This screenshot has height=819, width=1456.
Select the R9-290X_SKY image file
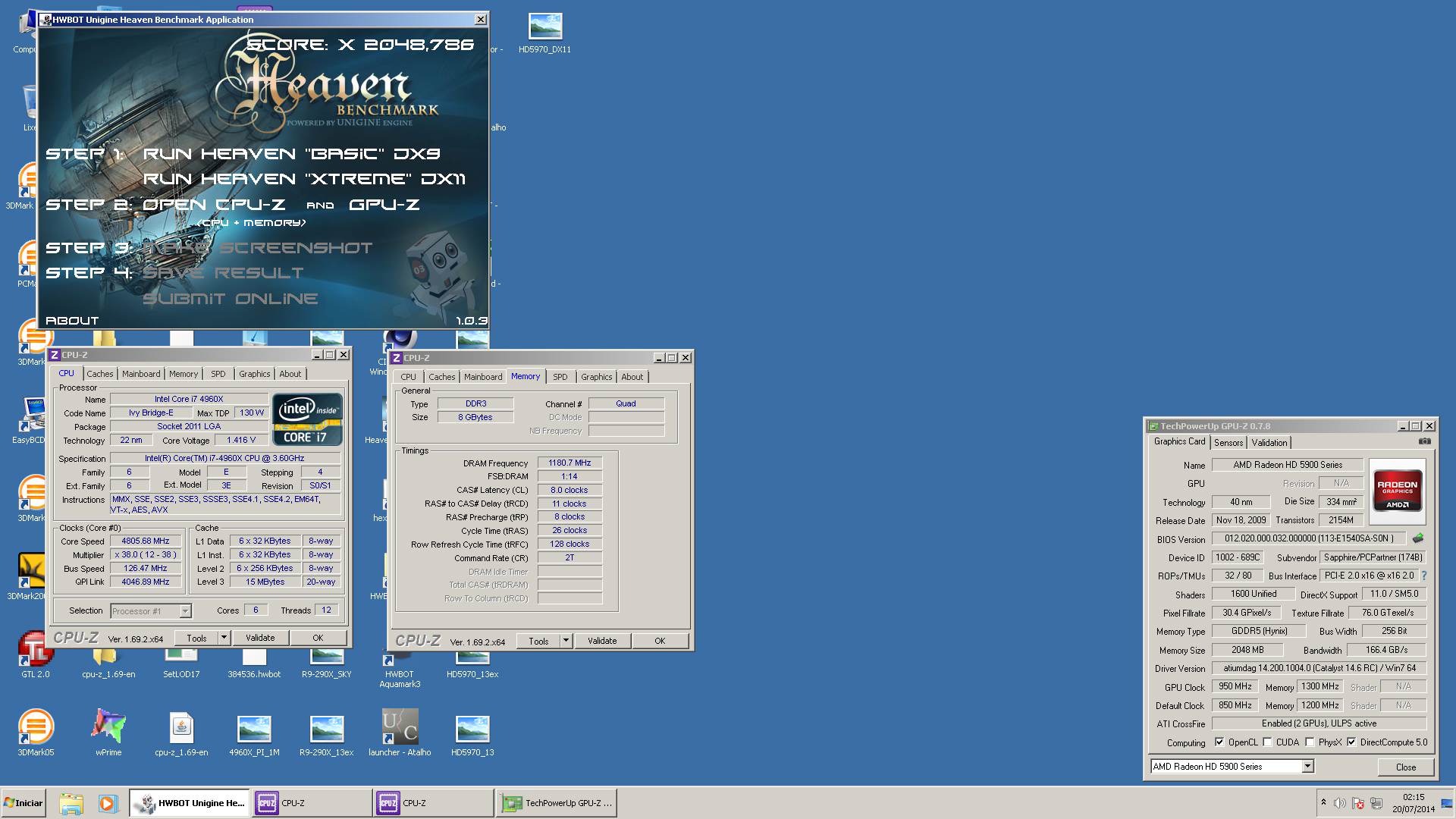click(327, 664)
